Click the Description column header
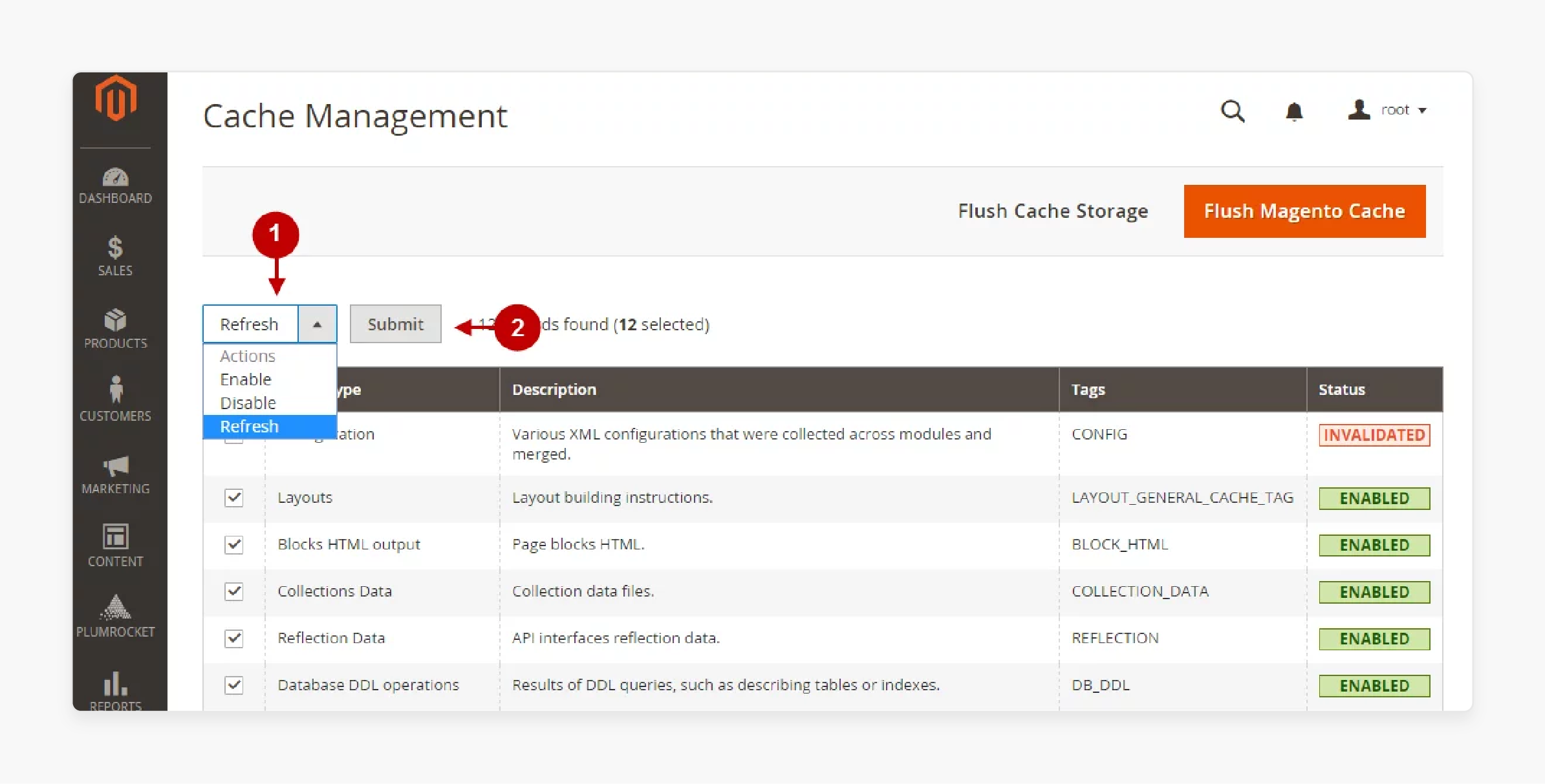1545x784 pixels. (779, 390)
